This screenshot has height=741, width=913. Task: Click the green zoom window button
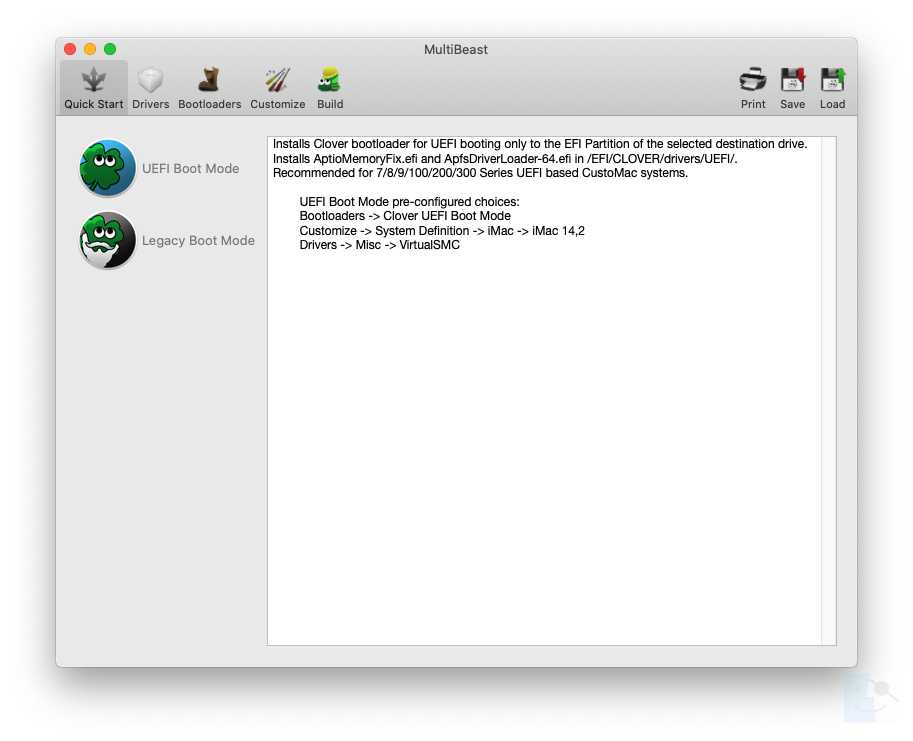pyautogui.click(x=110, y=49)
